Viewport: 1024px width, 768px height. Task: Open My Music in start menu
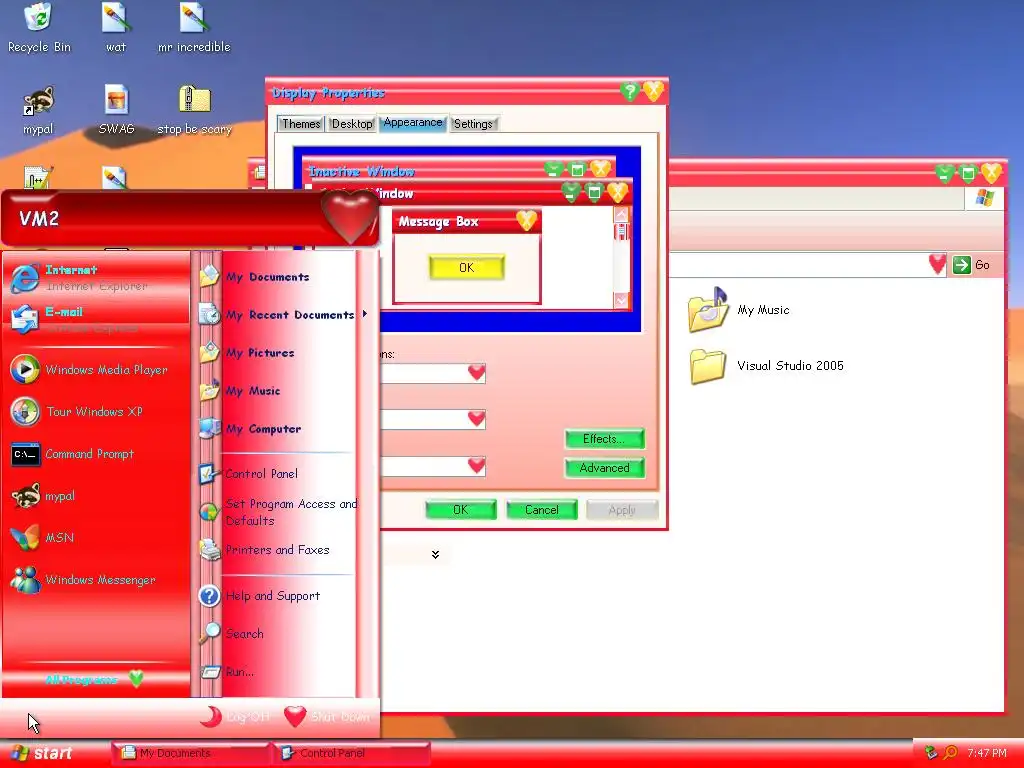pyautogui.click(x=280, y=391)
